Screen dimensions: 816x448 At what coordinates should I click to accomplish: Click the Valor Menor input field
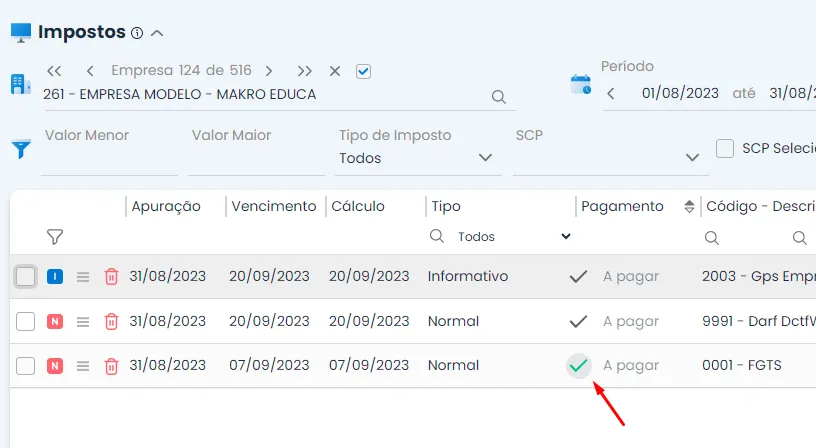click(x=109, y=158)
